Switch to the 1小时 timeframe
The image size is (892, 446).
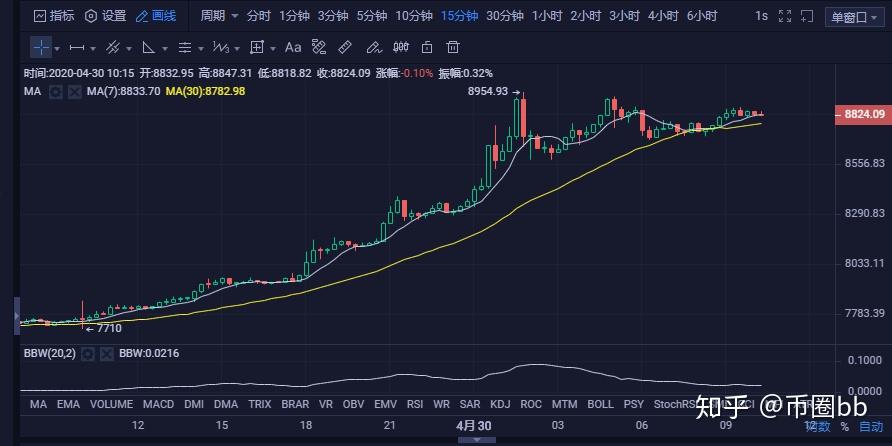coord(547,16)
